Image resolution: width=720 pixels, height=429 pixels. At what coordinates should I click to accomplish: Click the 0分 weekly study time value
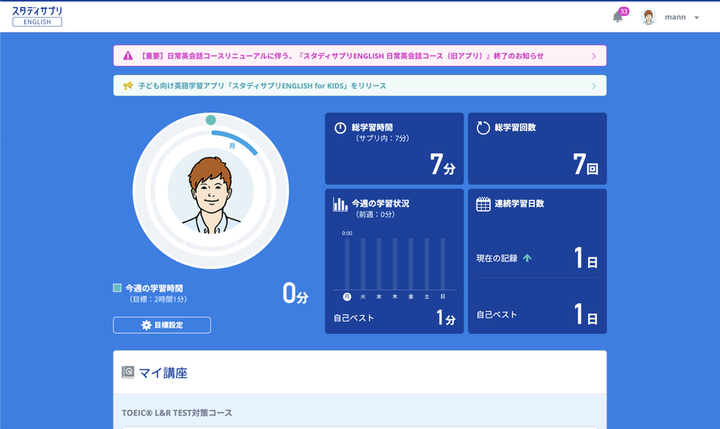pyautogui.click(x=295, y=294)
